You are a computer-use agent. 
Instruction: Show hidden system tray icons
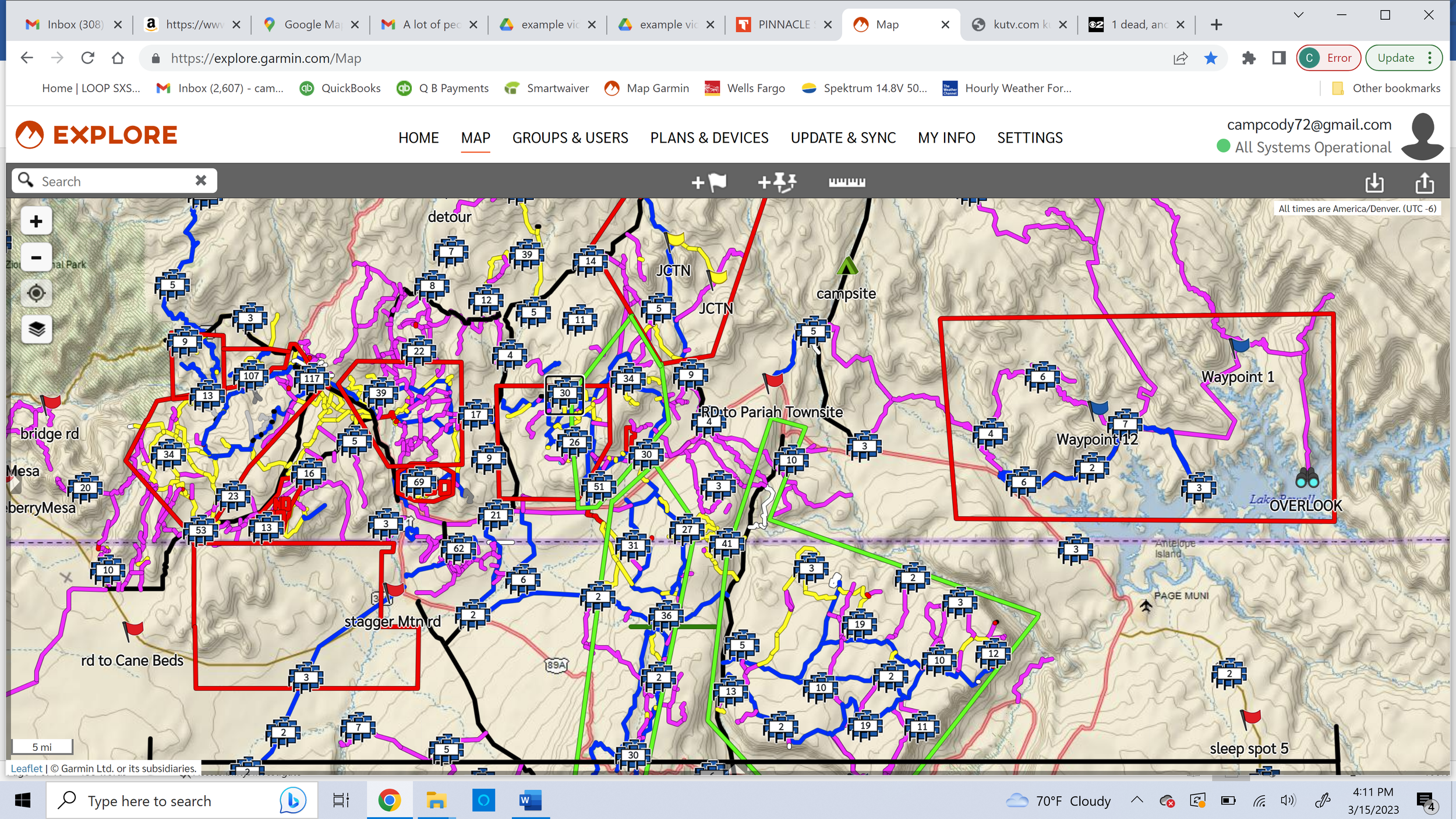(1136, 800)
